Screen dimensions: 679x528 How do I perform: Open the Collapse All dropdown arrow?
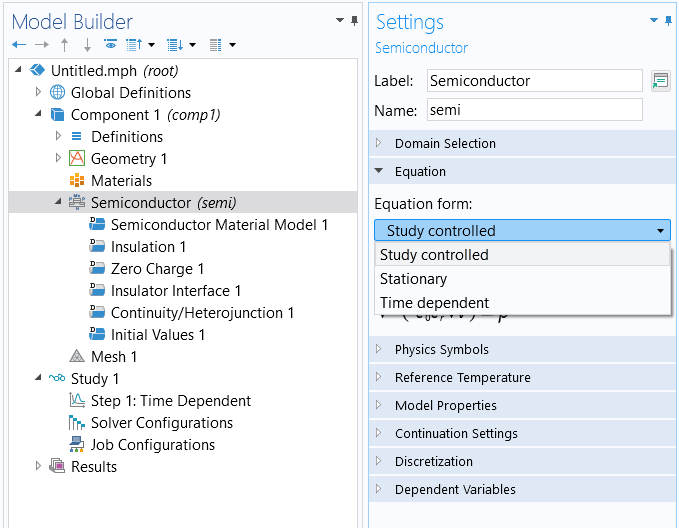[151, 45]
